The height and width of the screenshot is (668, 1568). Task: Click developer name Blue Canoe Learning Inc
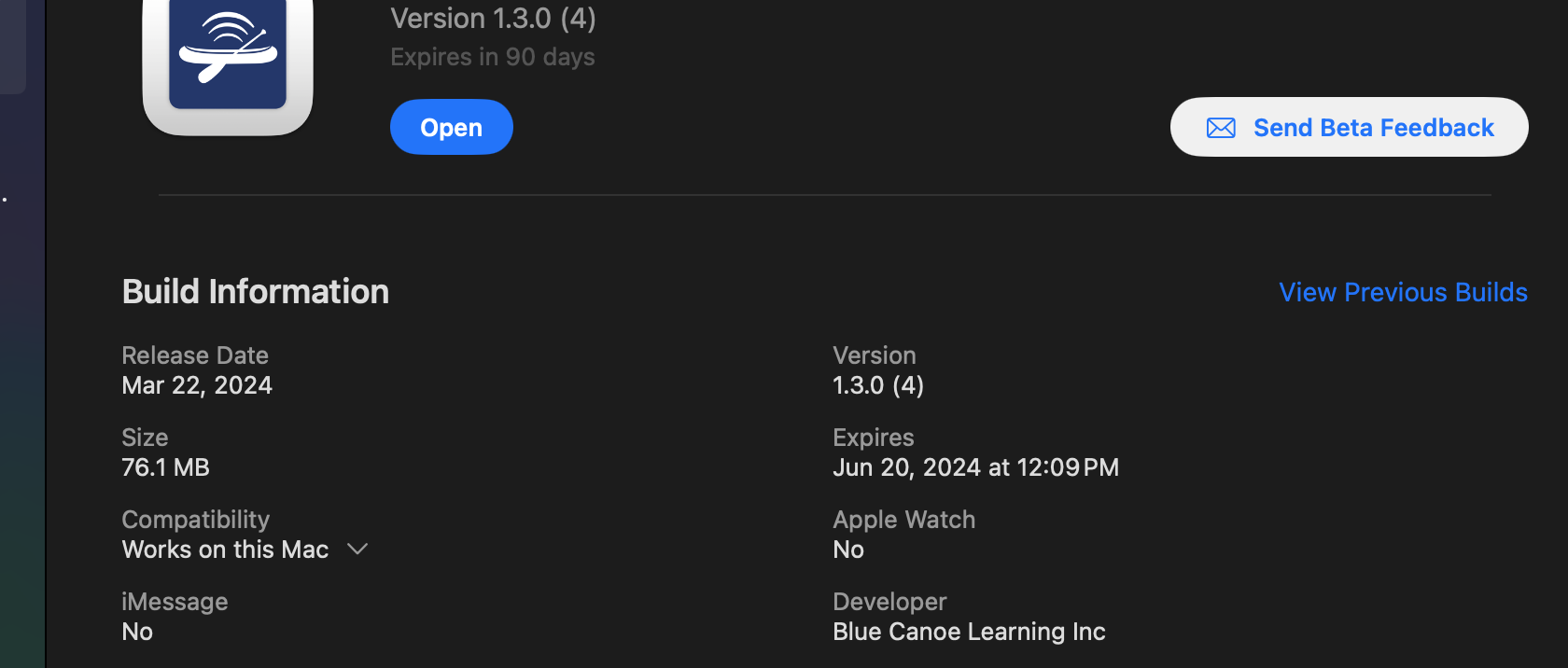(x=969, y=632)
